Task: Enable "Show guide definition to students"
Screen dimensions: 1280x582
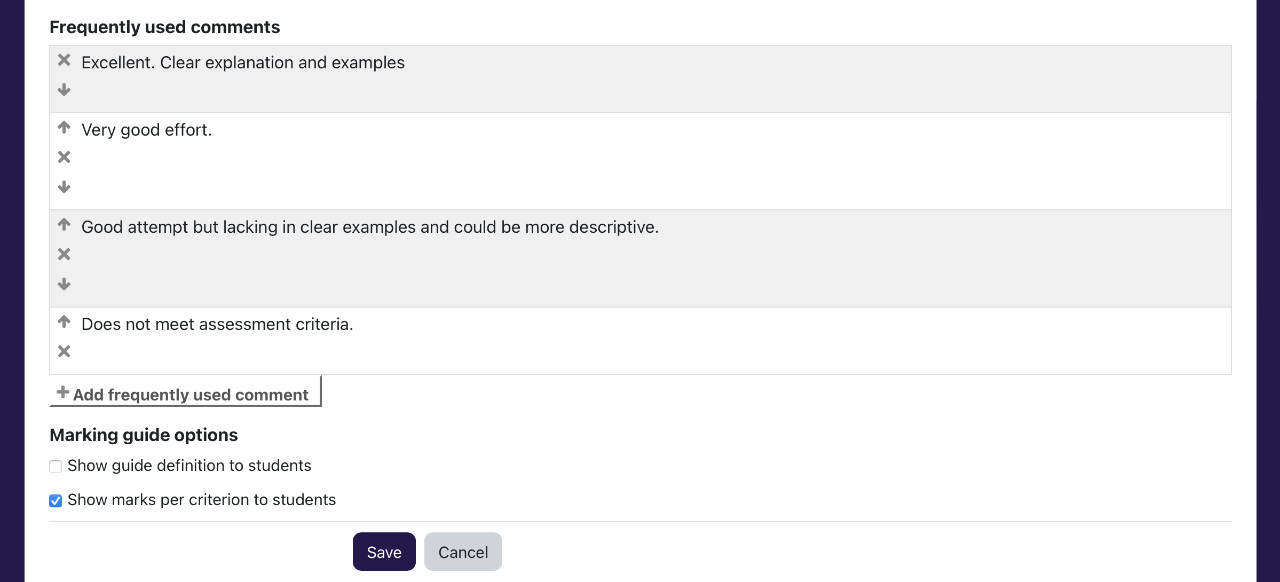Action: (x=55, y=466)
